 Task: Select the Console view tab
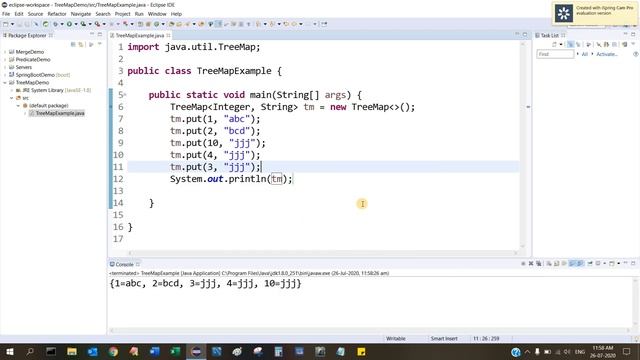tap(124, 264)
